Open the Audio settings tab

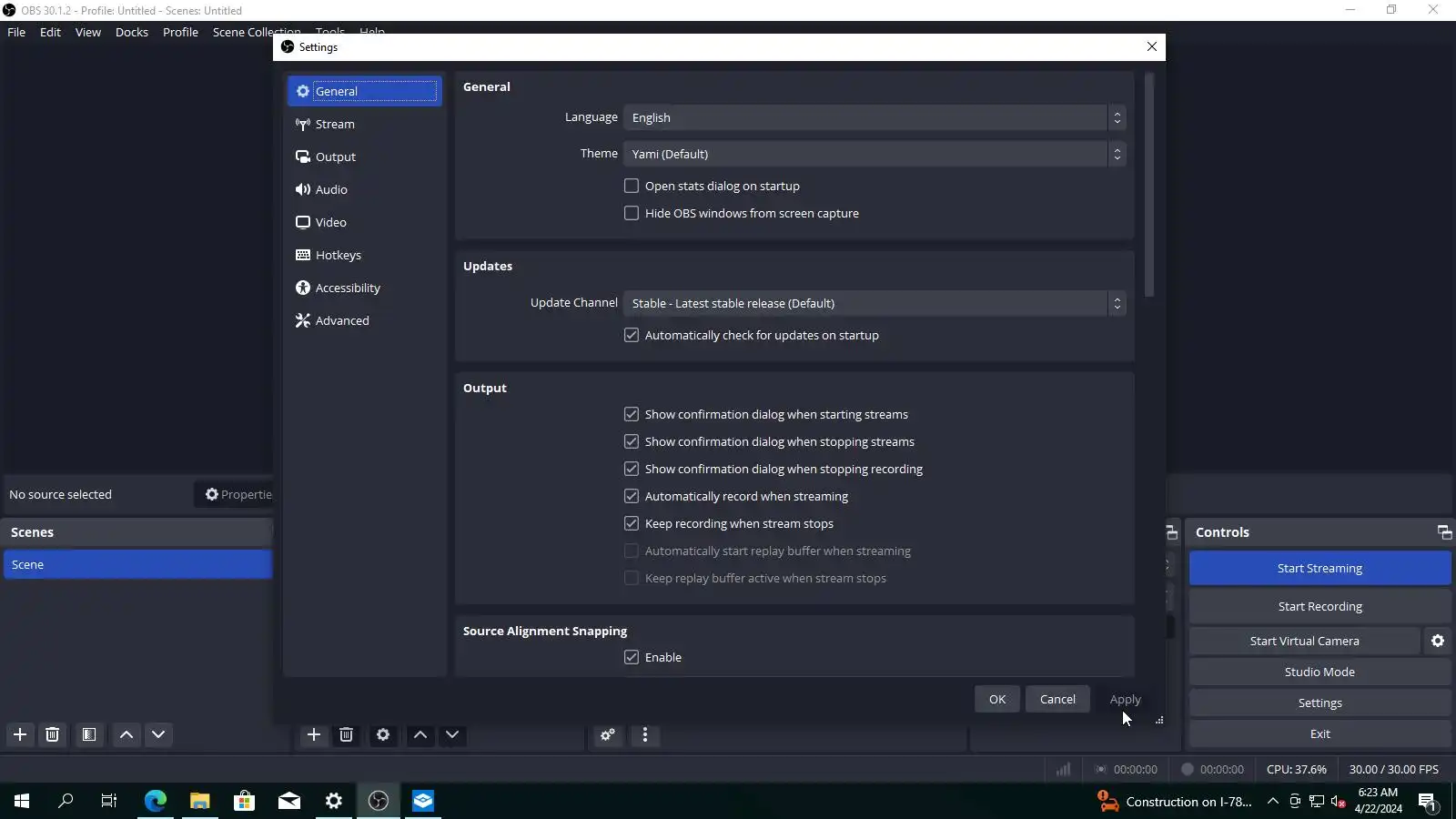coord(365,189)
